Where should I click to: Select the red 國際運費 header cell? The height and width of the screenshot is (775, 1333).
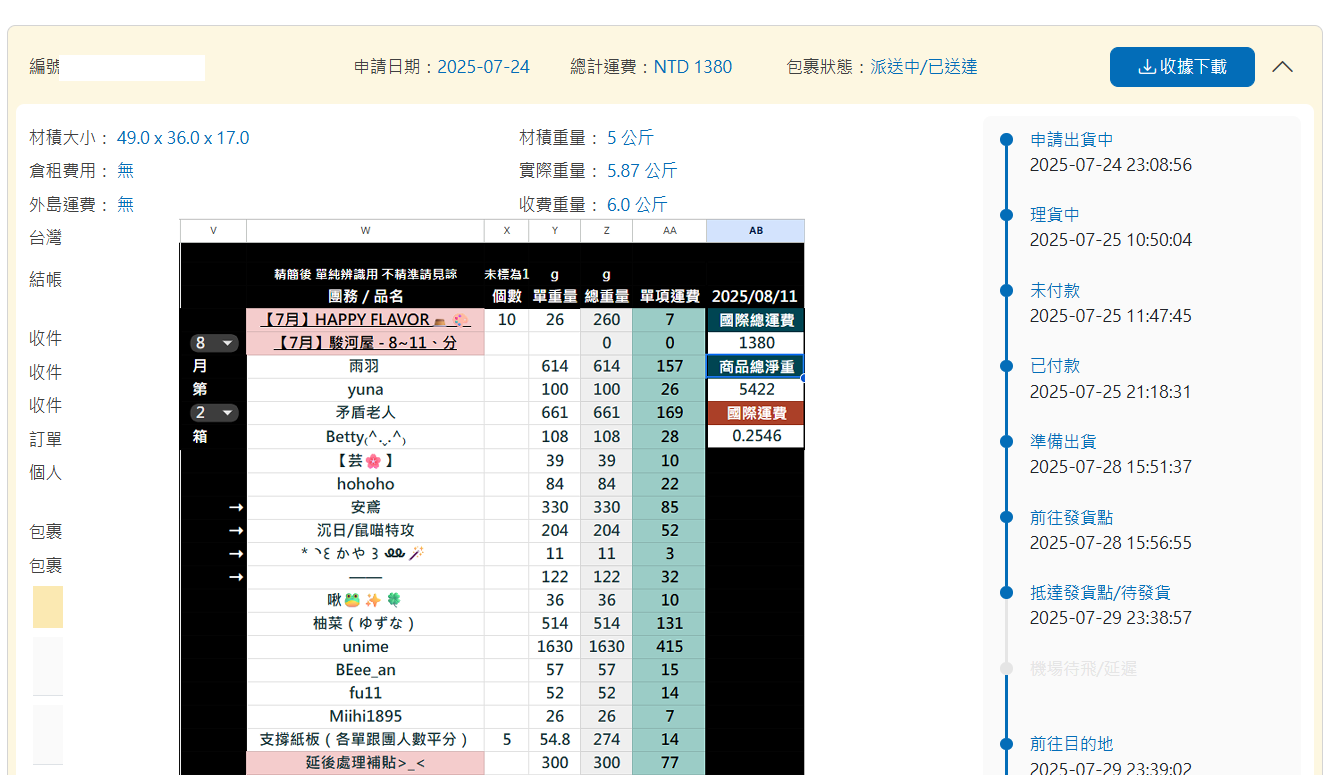(x=756, y=413)
